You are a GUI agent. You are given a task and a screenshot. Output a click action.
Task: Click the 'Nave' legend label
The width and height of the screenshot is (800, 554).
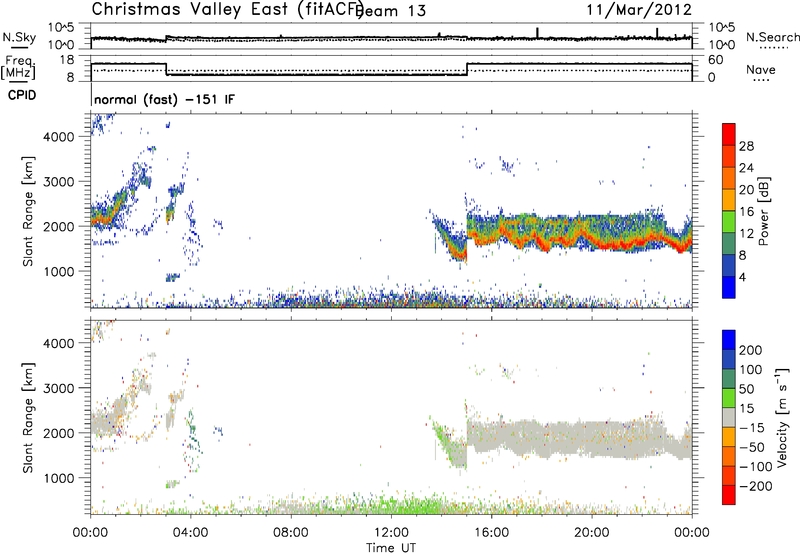tap(761, 70)
